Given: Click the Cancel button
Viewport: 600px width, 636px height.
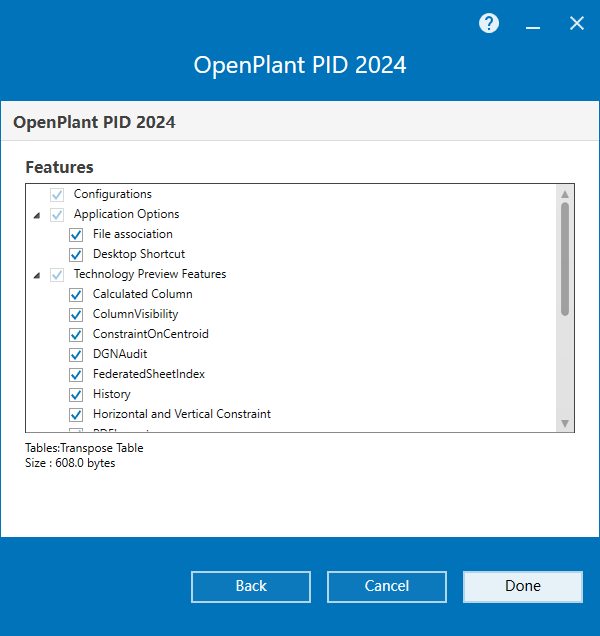Looking at the screenshot, I should 387,587.
